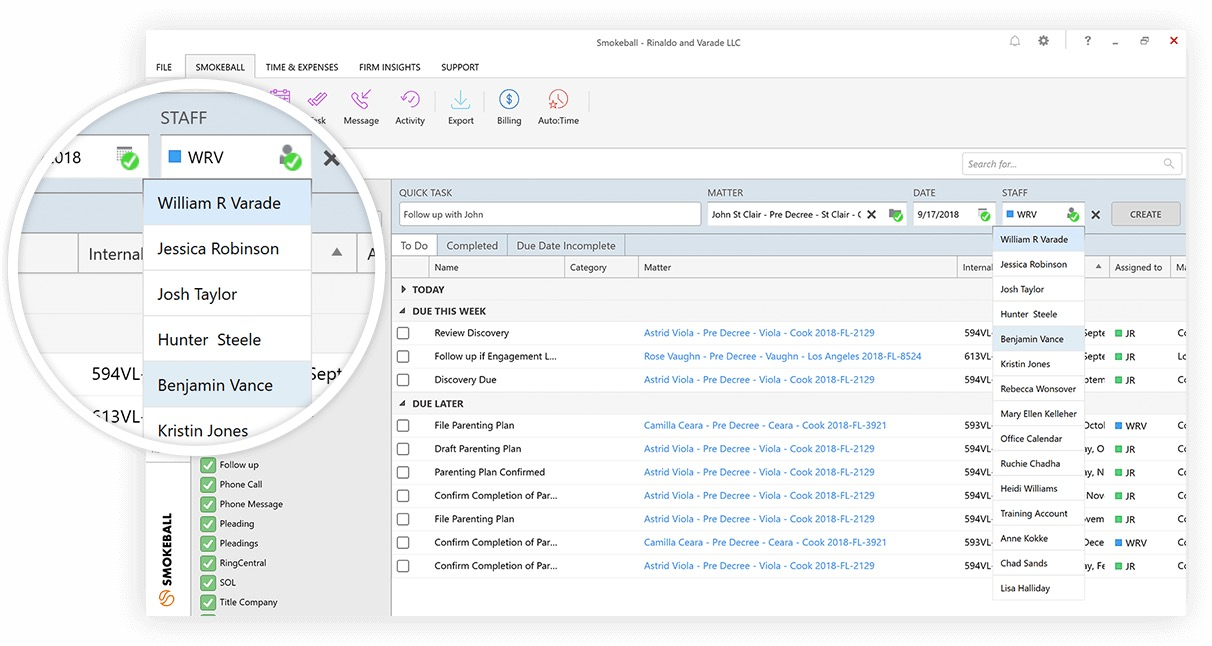This screenshot has width=1212, height=646.
Task: Select Mary Ellen Kelleher from staff list
Action: click(x=1038, y=414)
